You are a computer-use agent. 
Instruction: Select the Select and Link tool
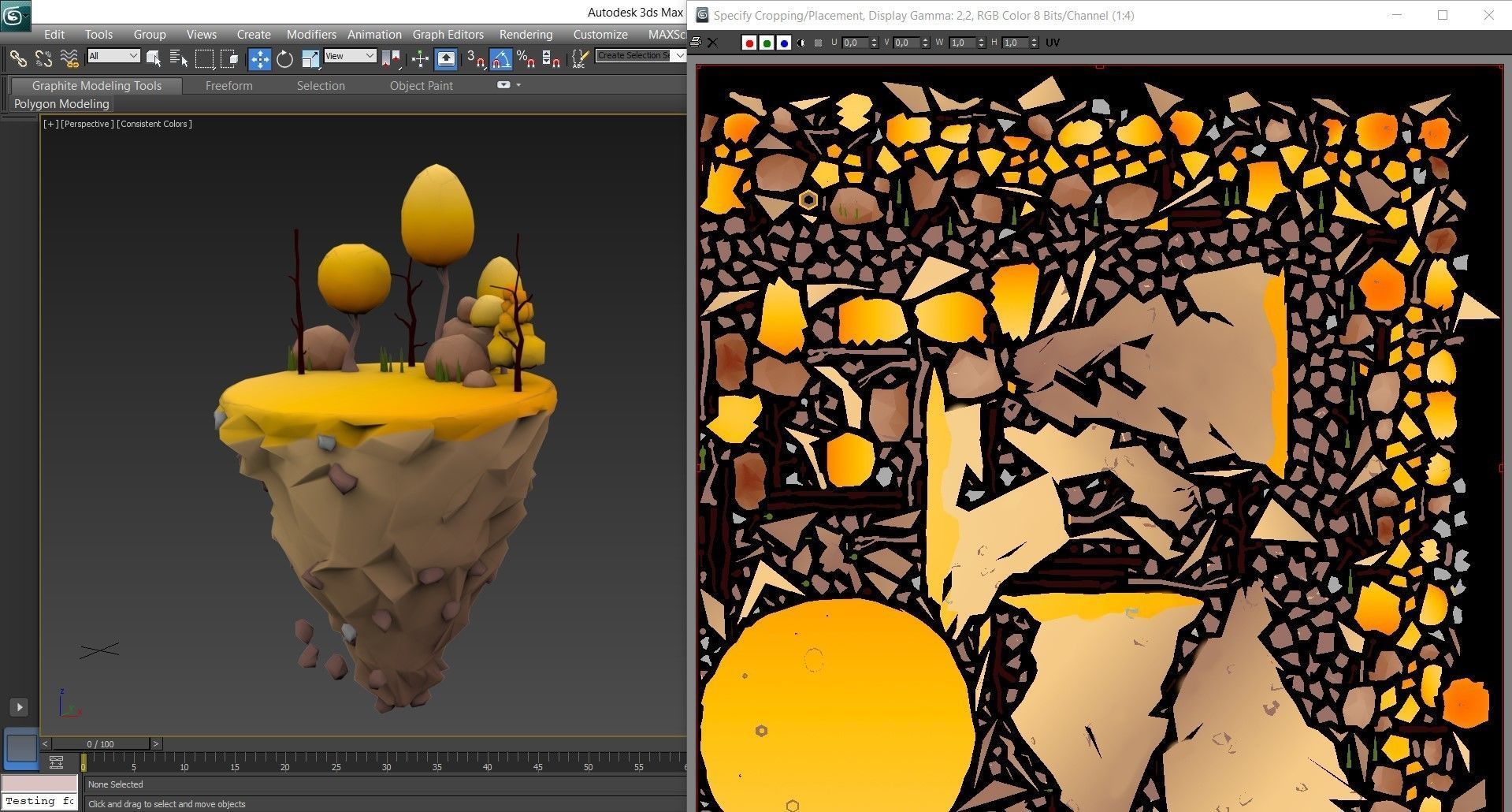click(17, 58)
